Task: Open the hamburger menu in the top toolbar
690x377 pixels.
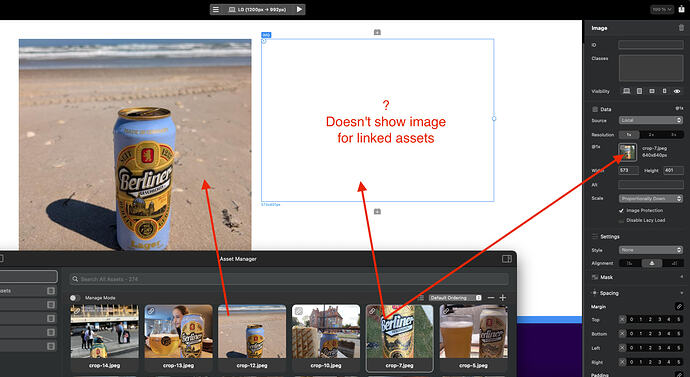Action: 216,9
